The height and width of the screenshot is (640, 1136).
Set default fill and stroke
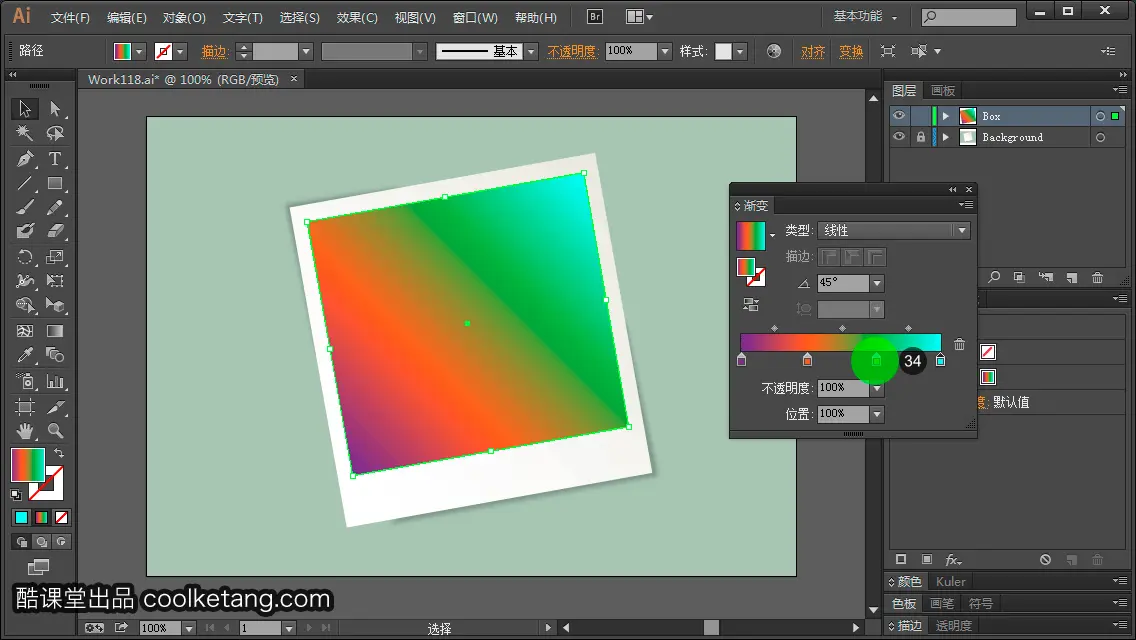click(x=16, y=495)
